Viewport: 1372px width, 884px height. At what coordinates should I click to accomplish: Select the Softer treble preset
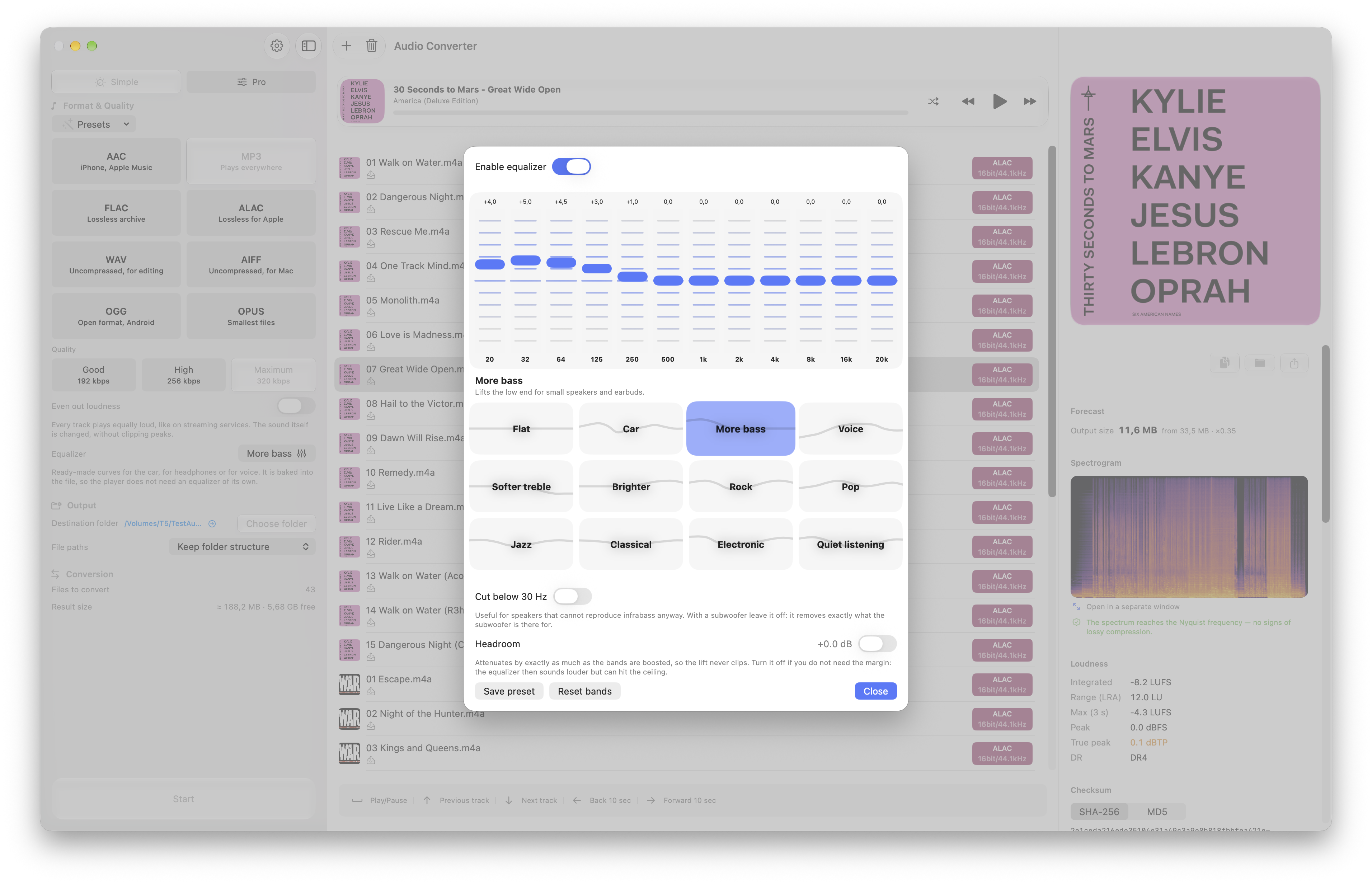(x=521, y=486)
